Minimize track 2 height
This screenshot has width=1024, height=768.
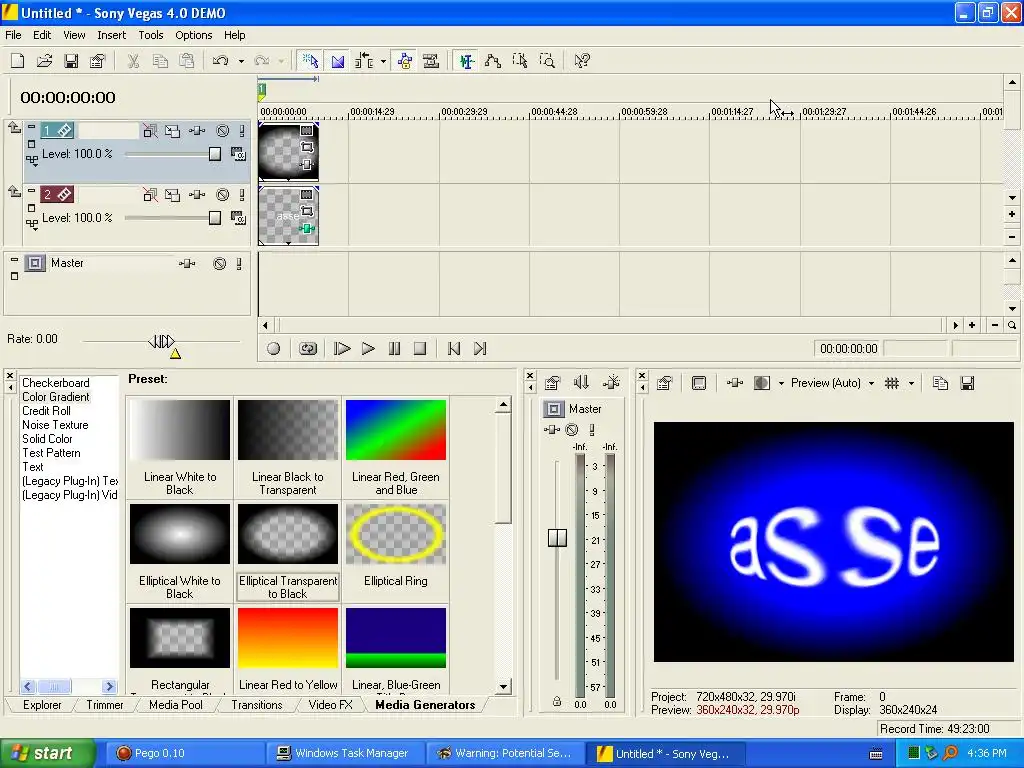click(31, 191)
